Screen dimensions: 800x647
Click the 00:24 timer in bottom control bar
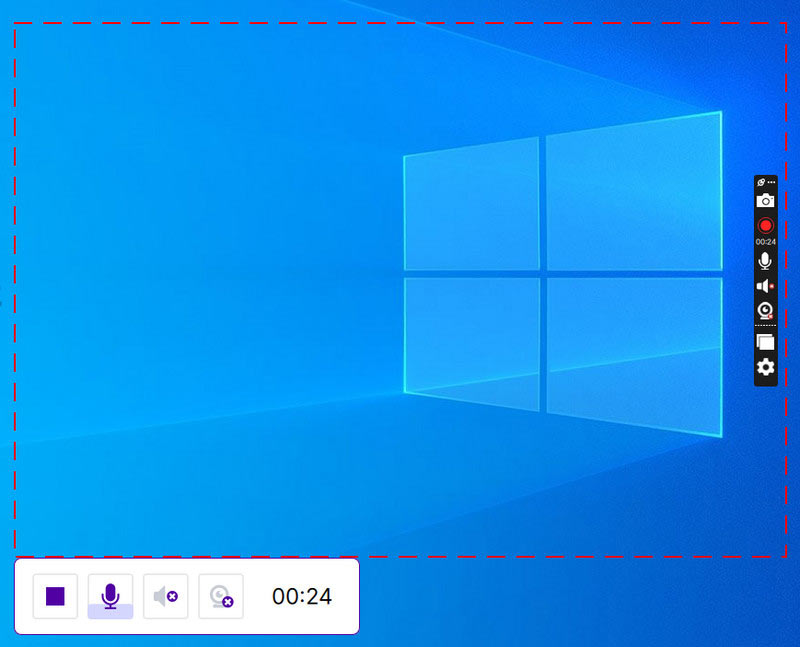point(302,597)
